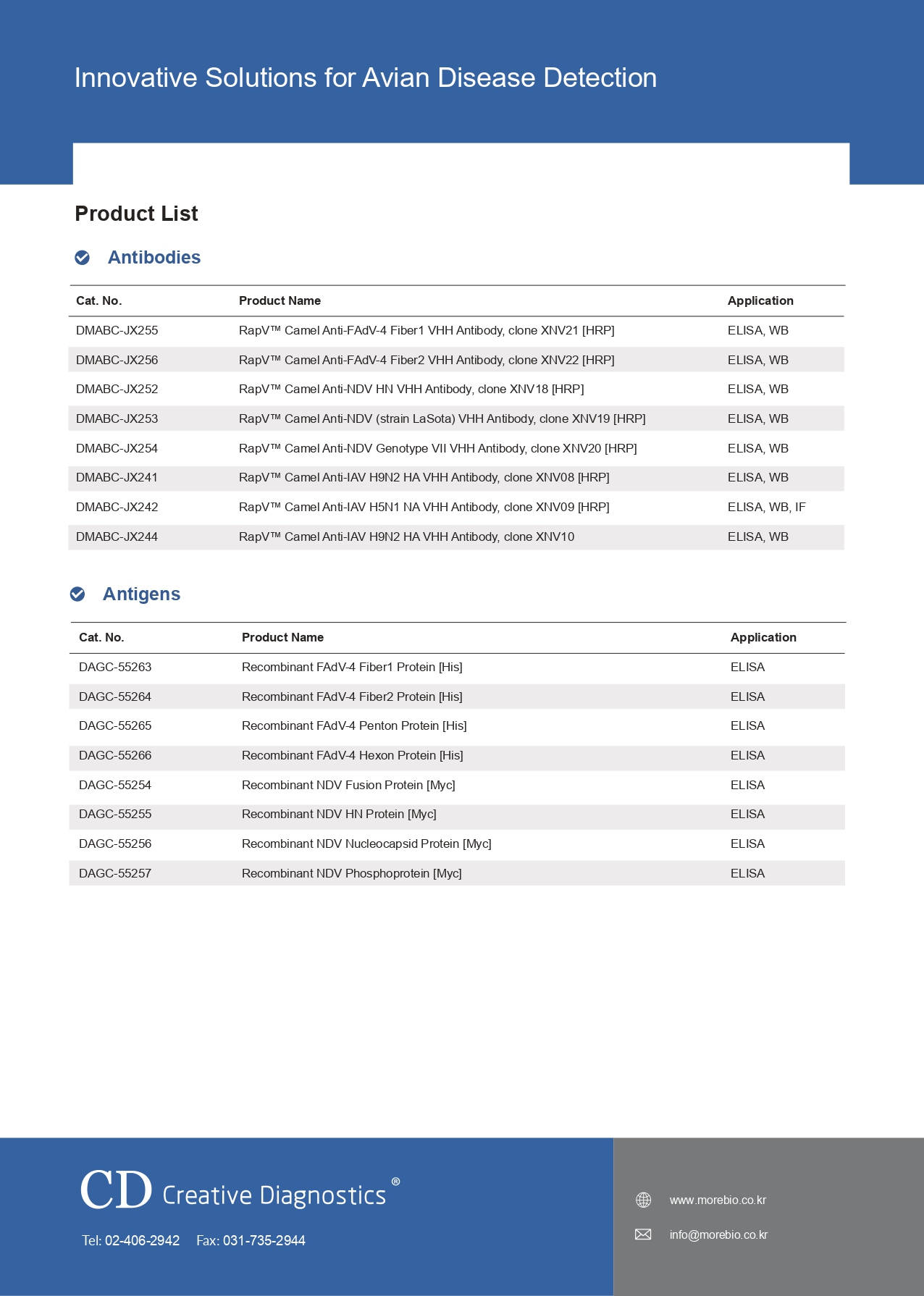924x1296 pixels.
Task: Click the checkmark icon beside Antigens
Action: 77,594
